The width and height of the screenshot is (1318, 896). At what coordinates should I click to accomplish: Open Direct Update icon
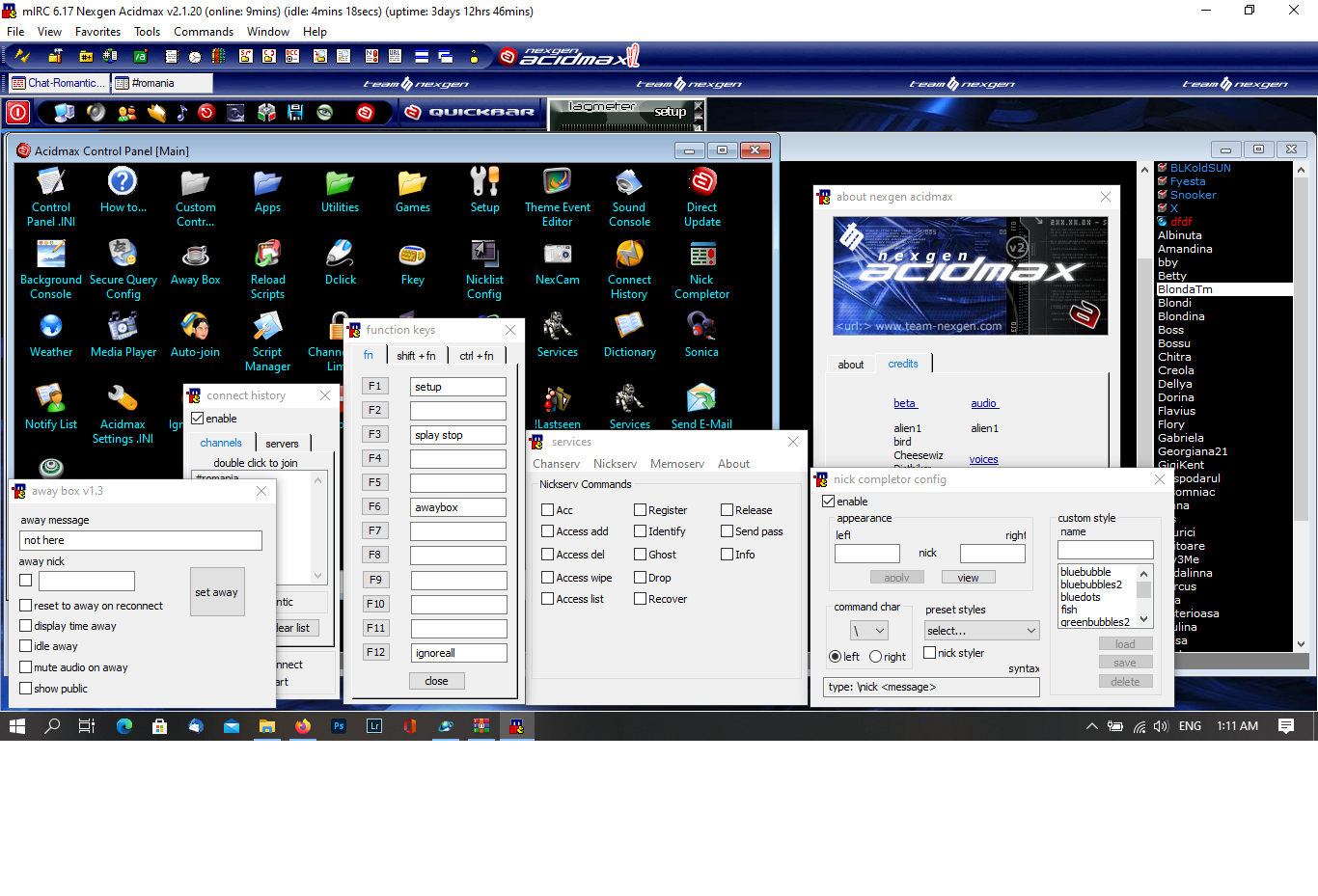702,196
